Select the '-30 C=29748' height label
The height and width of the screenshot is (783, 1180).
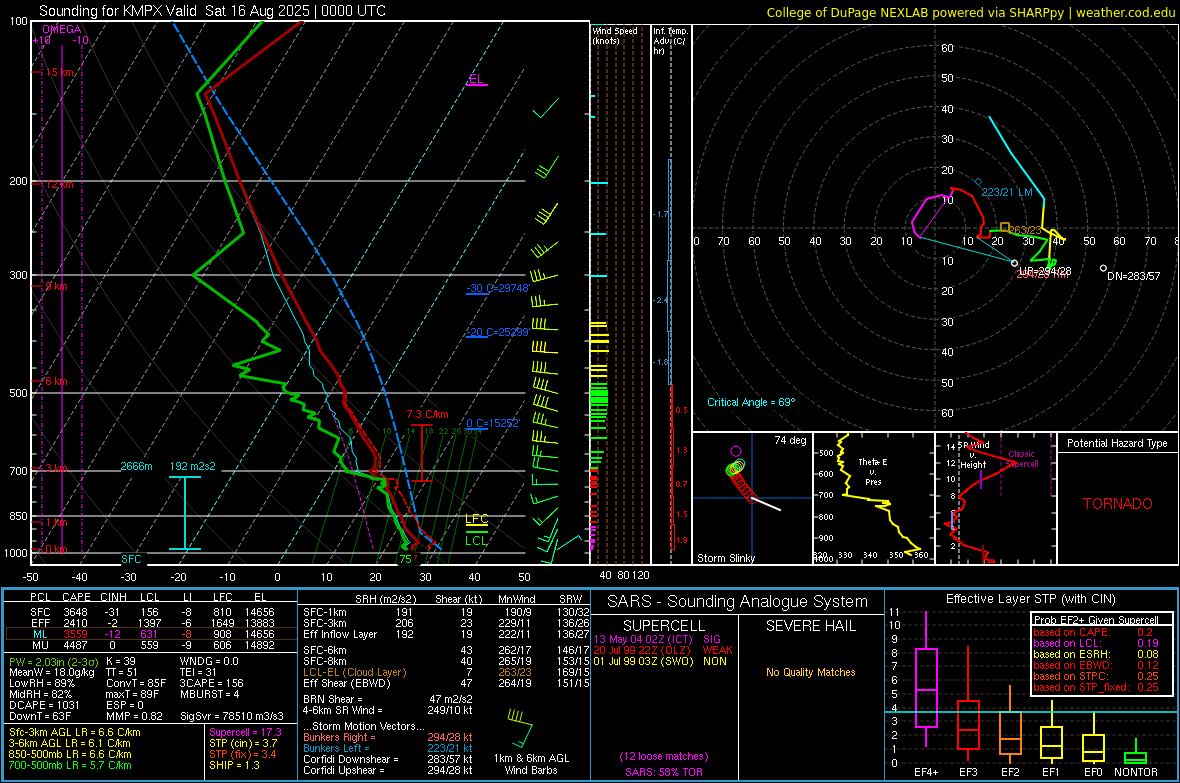click(497, 288)
